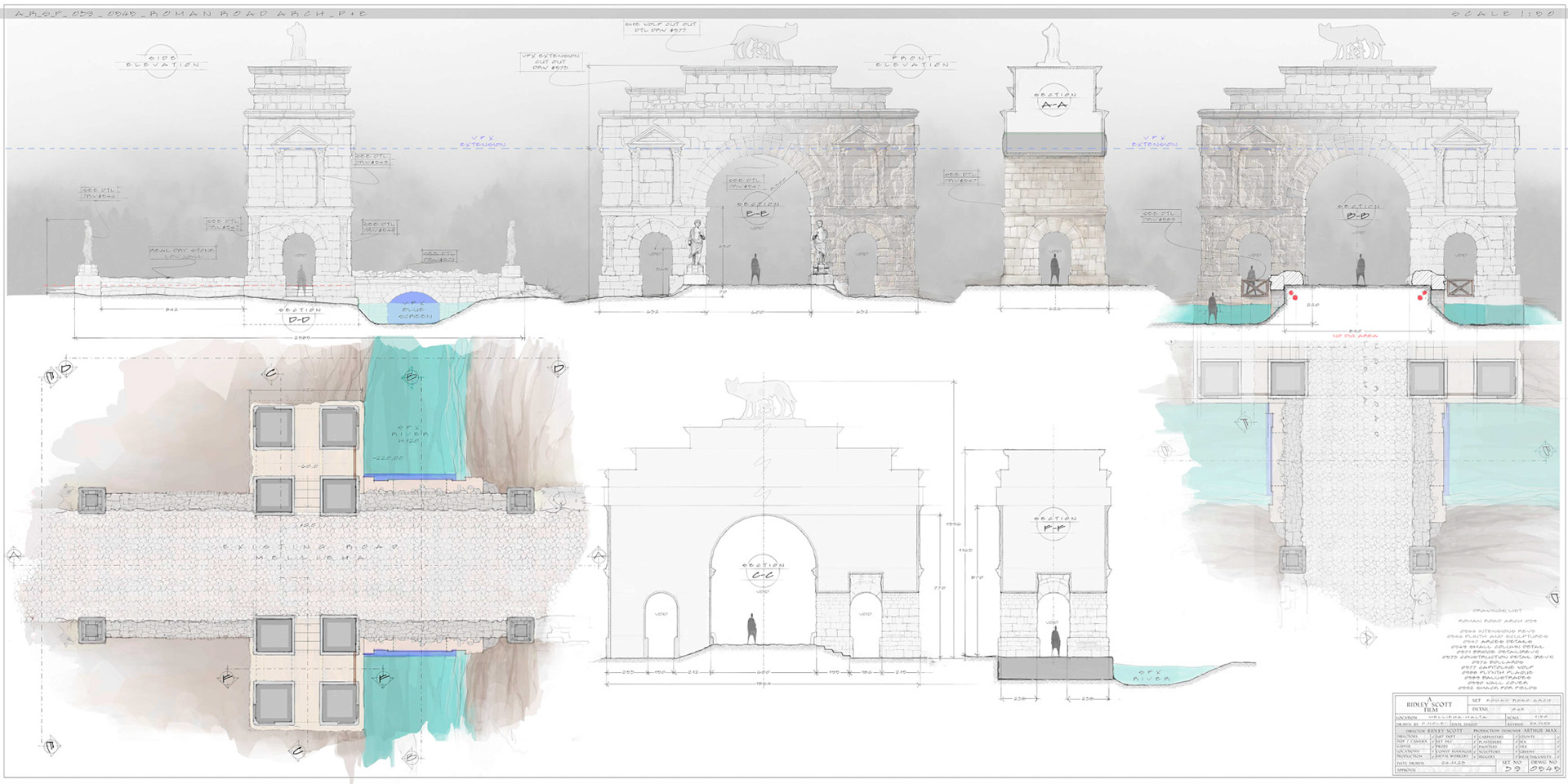Click the human figure inside Section A-A arch
1568x784 pixels.
(x=1055, y=269)
